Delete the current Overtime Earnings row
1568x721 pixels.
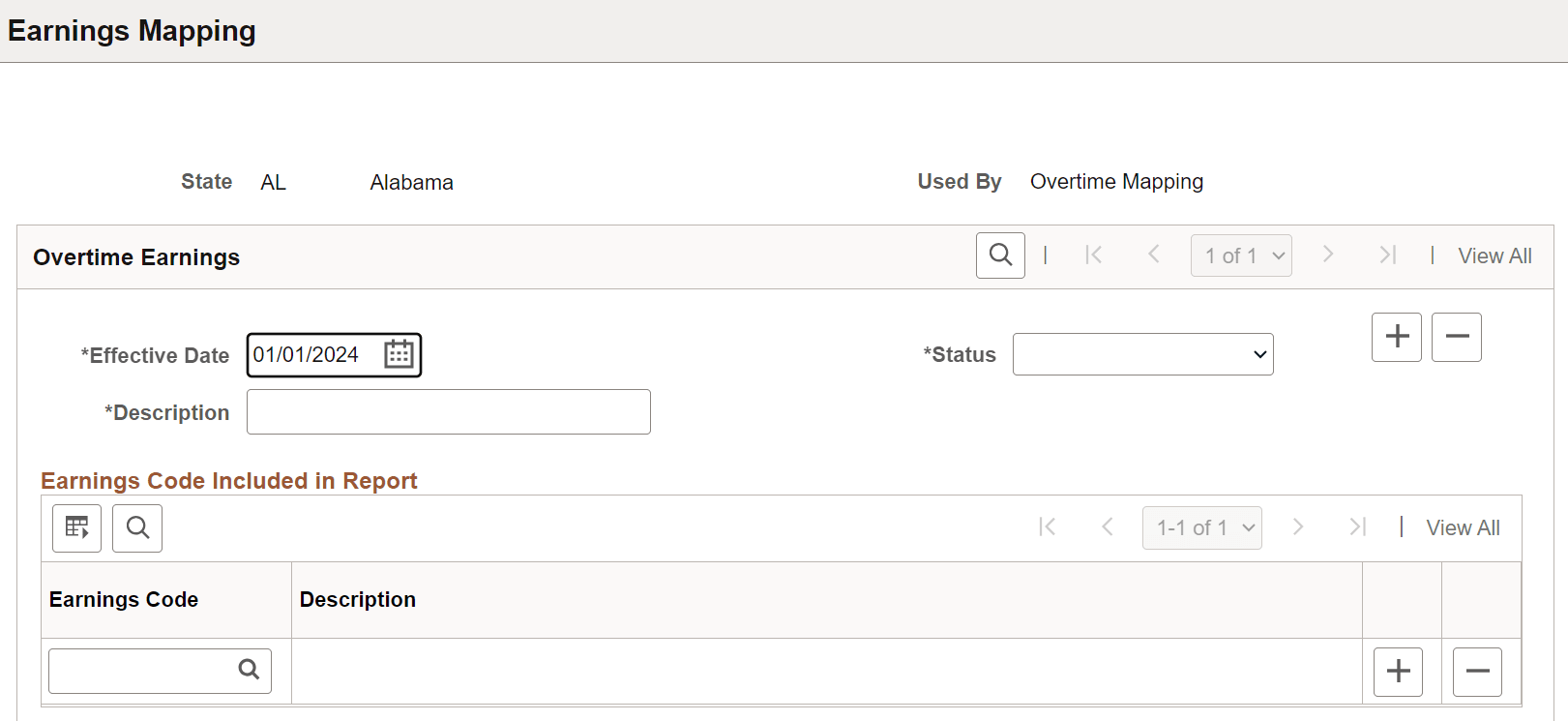point(1456,337)
